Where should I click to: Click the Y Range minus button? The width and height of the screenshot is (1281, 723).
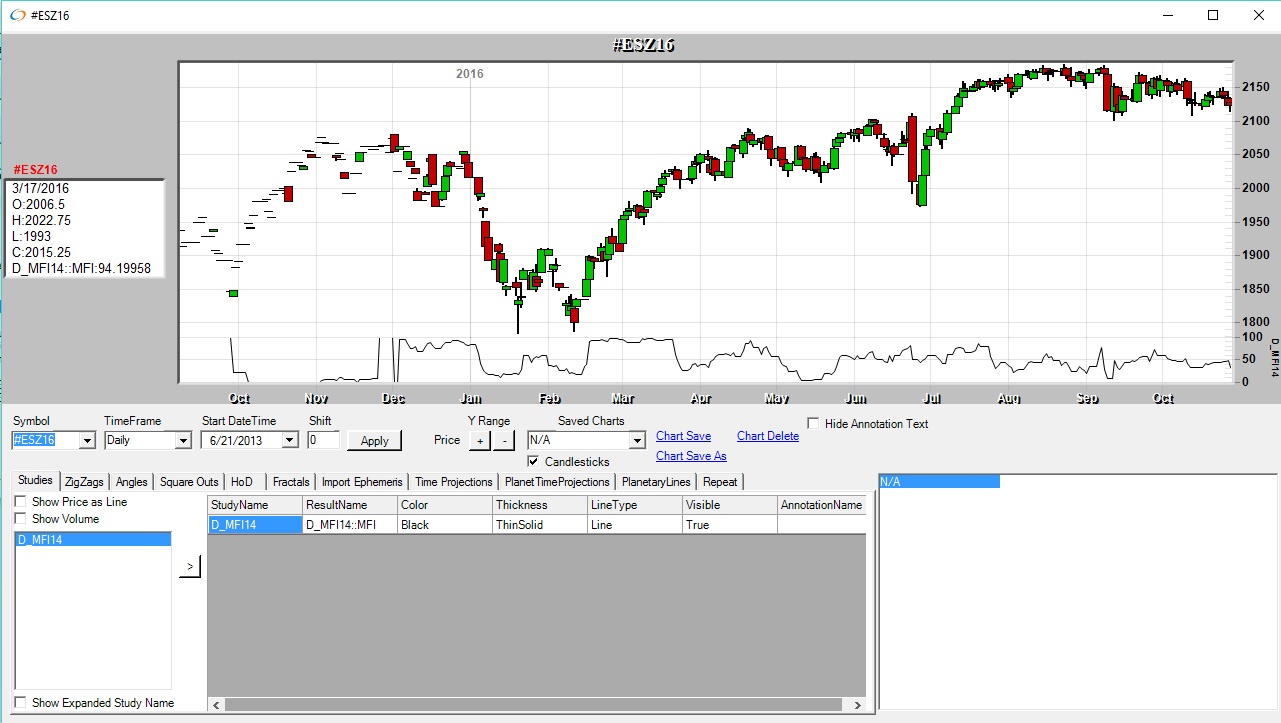pos(503,440)
